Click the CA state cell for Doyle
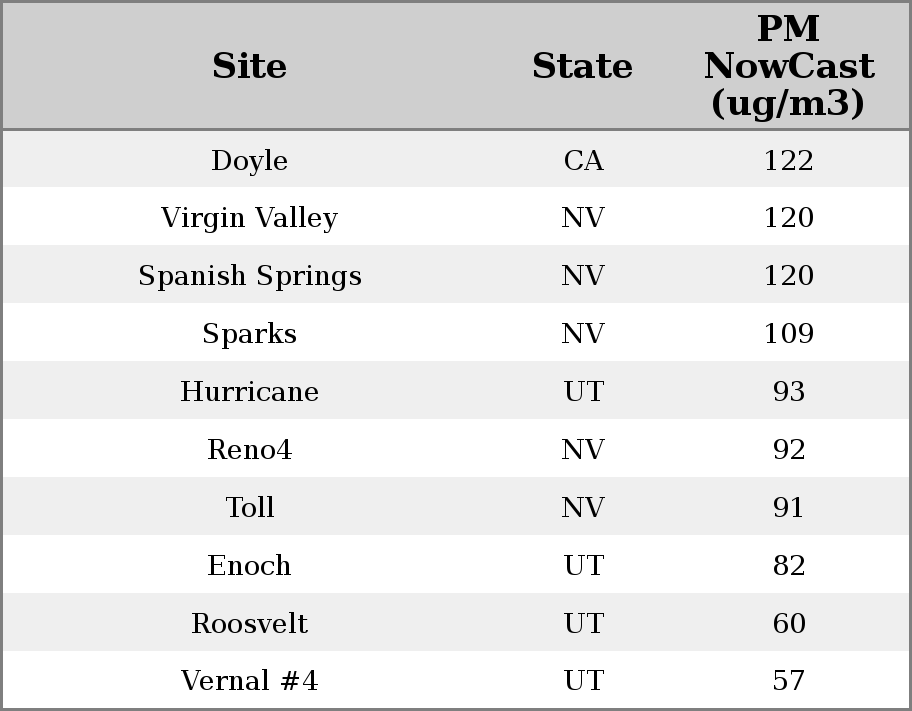The width and height of the screenshot is (912, 711). 583,161
